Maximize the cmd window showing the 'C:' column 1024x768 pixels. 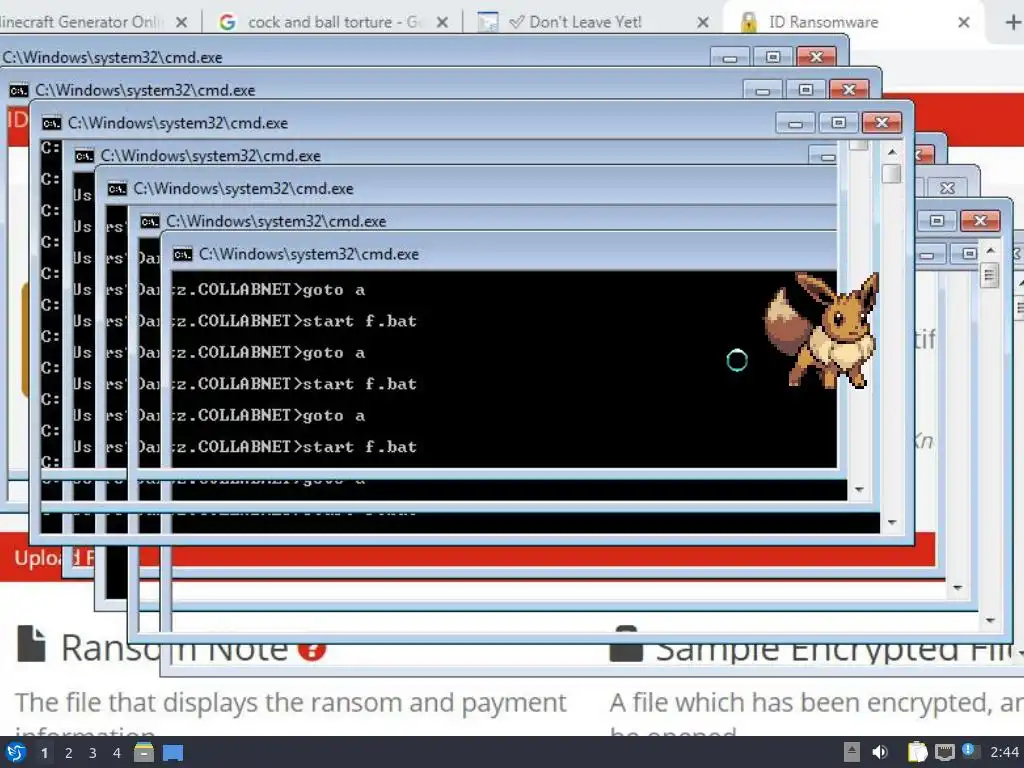pos(839,122)
